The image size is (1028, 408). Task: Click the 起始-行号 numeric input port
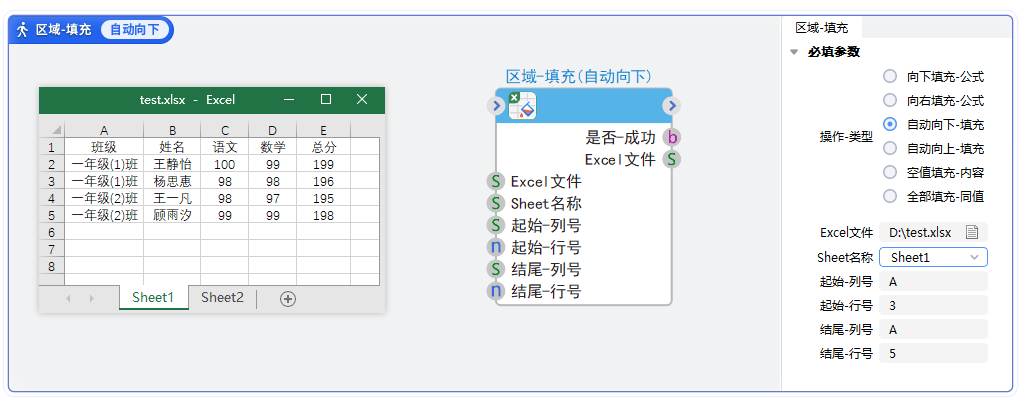tap(496, 247)
